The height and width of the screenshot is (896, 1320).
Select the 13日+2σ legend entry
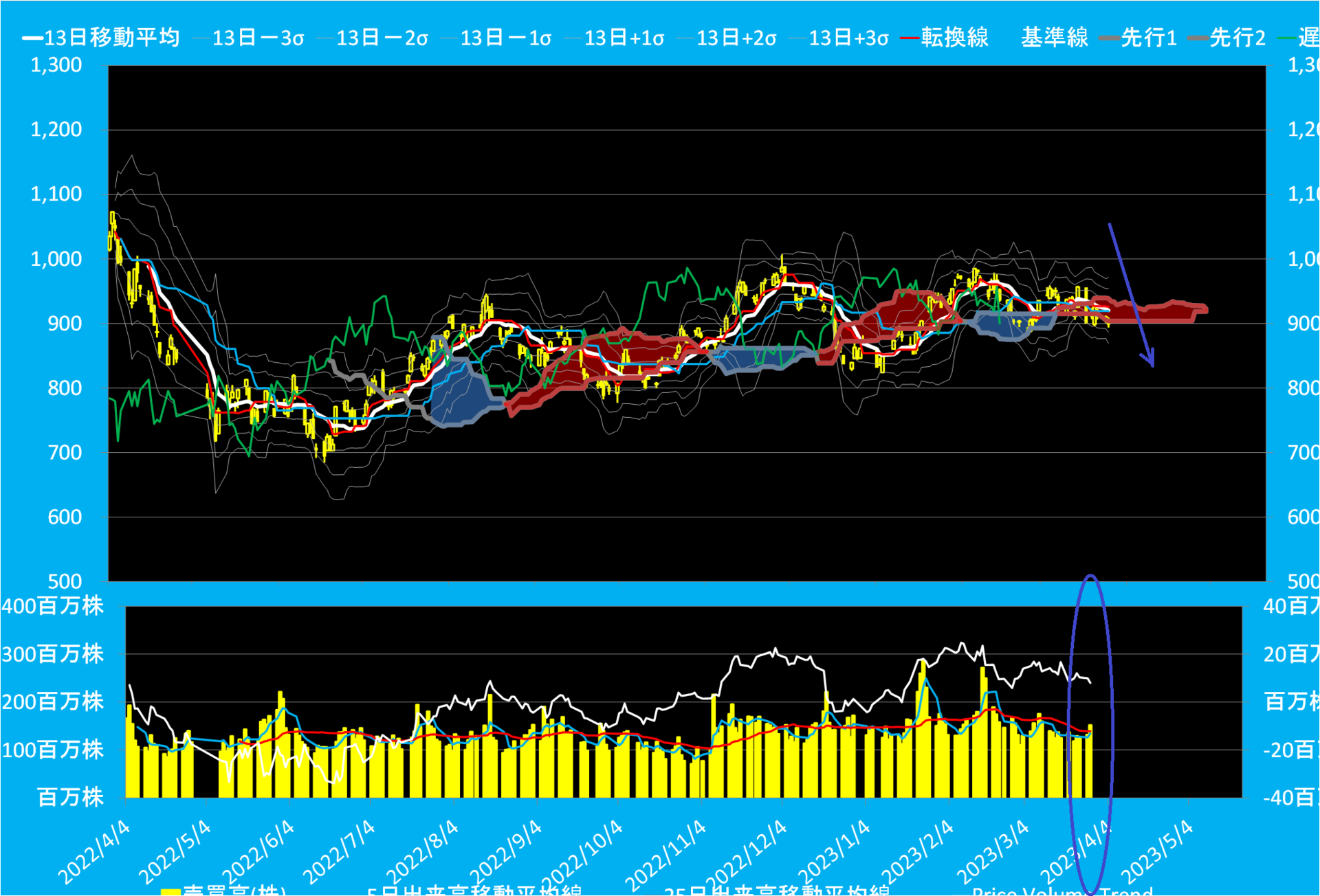pos(727,38)
